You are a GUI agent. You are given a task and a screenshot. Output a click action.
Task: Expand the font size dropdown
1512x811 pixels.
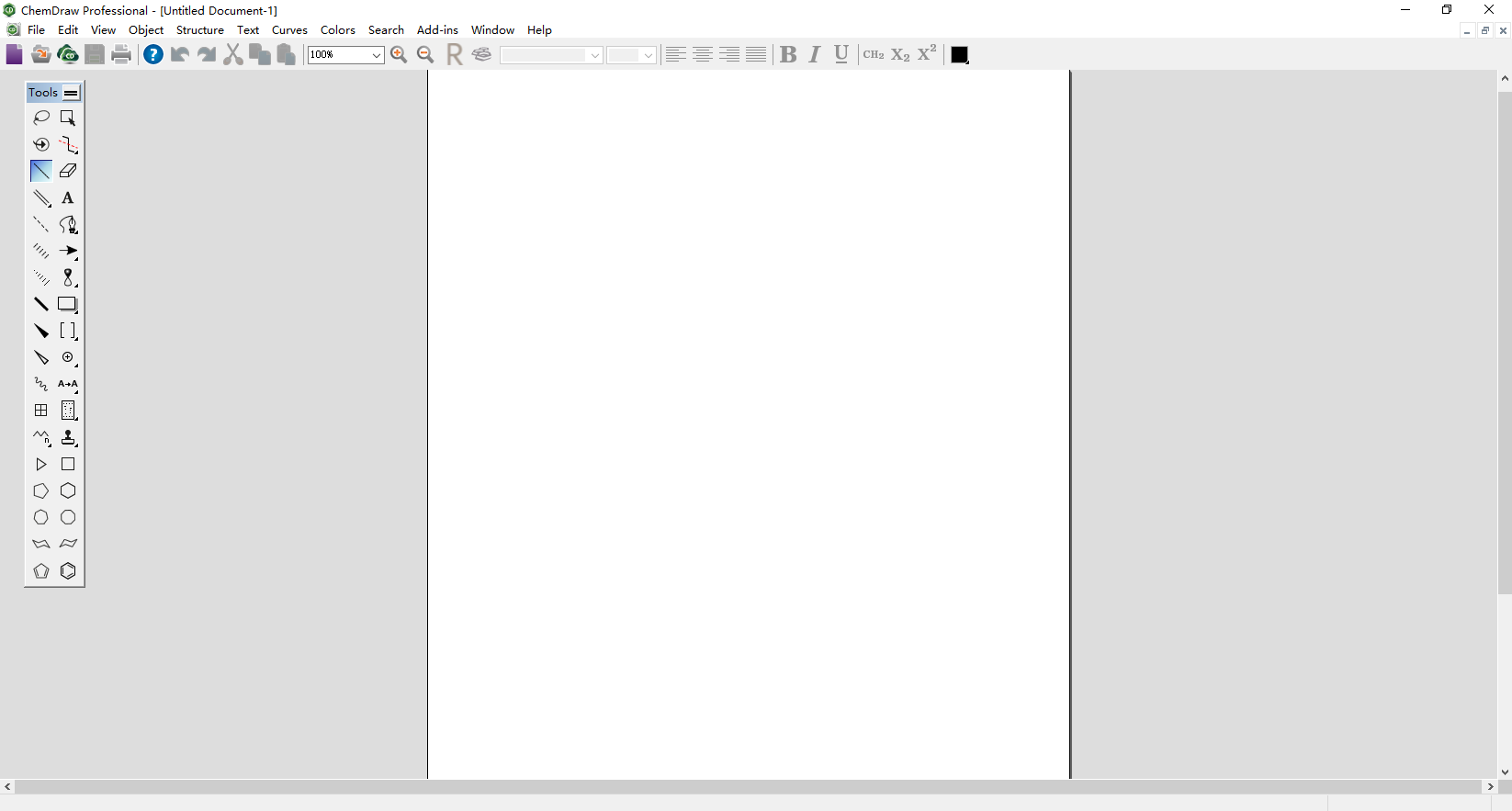click(648, 55)
